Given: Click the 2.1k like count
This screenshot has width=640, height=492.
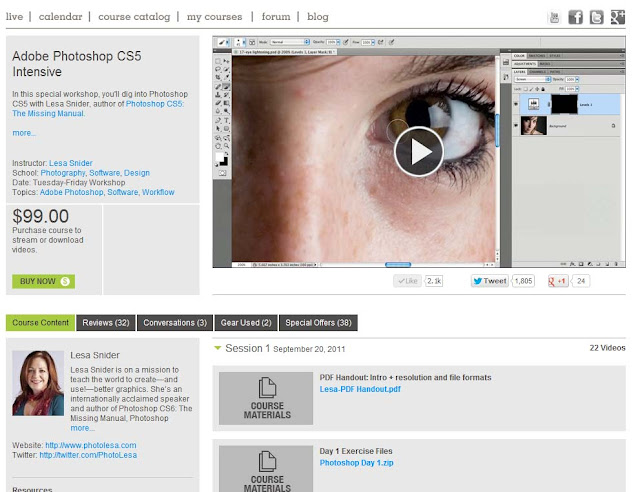Looking at the screenshot, I should point(434,281).
